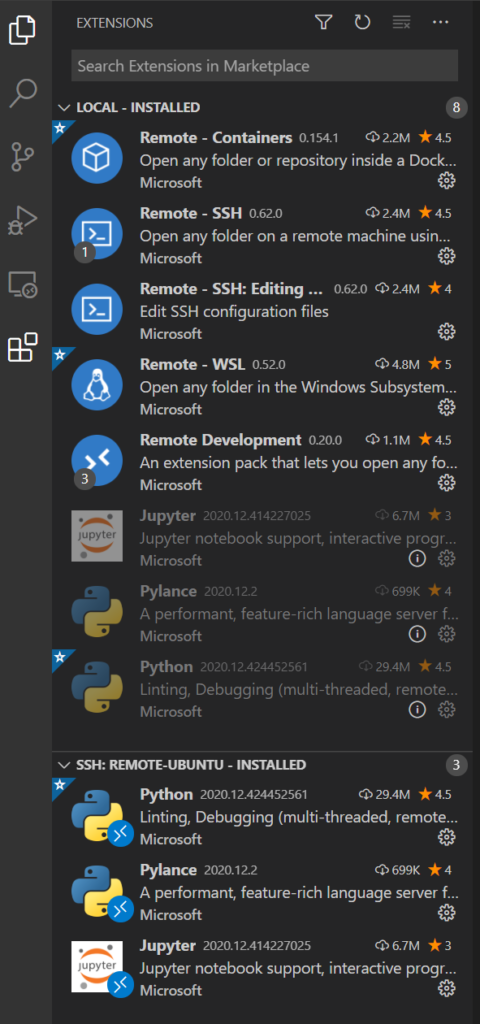This screenshot has height=1024, width=480.
Task: Click the remote Python extension logo
Action: [x=97, y=814]
